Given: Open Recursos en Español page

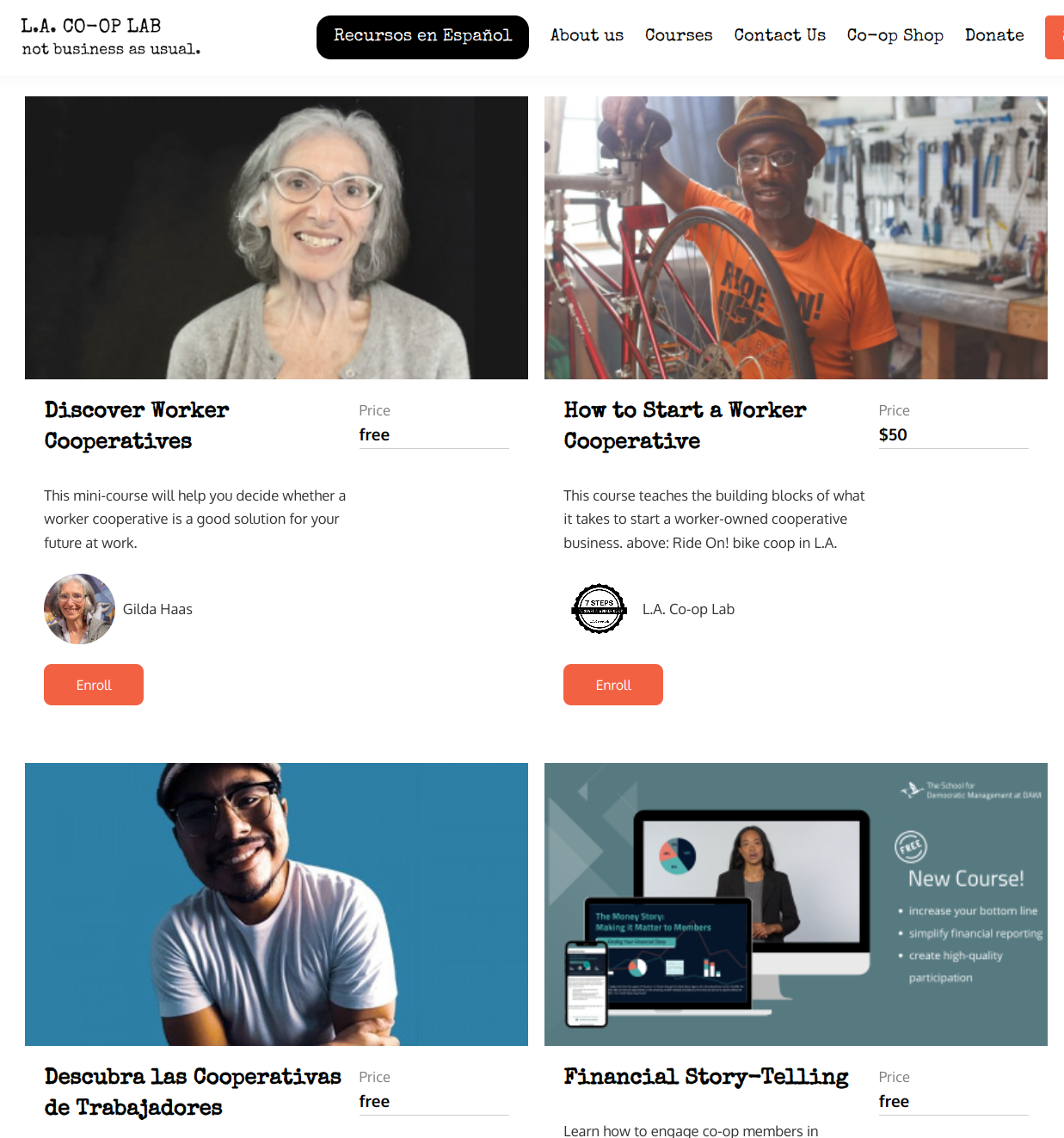Looking at the screenshot, I should [422, 37].
